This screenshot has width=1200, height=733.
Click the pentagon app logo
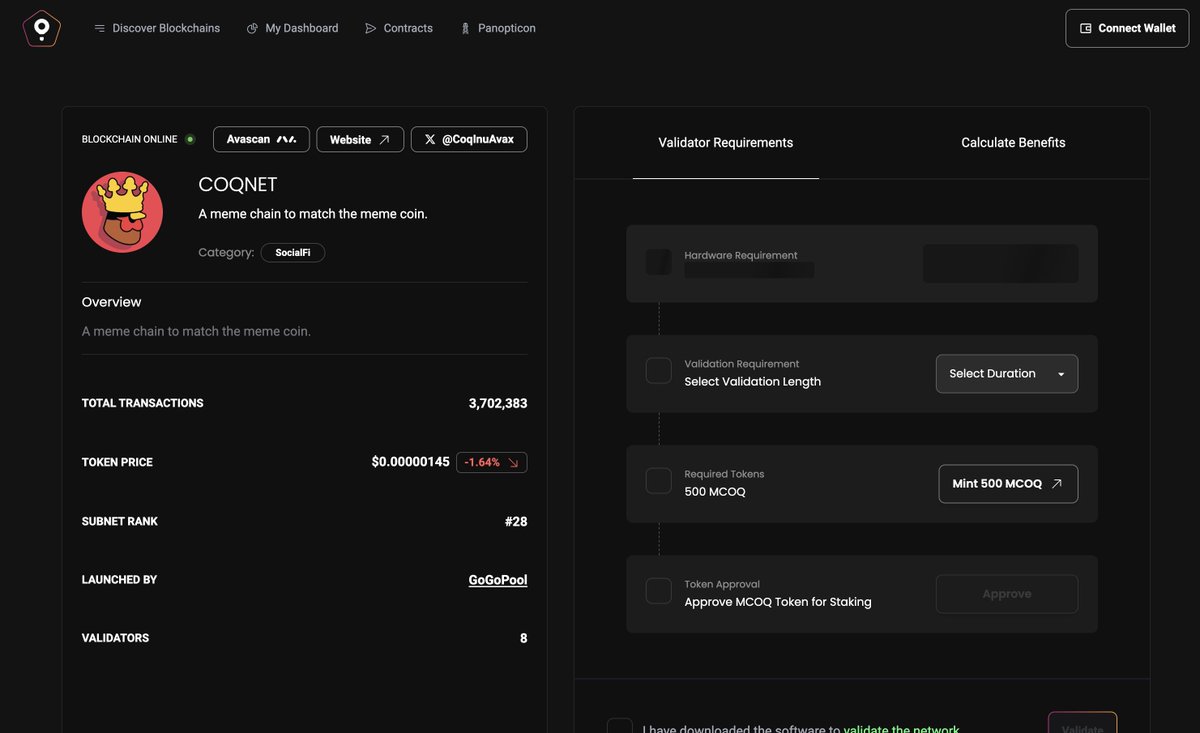(x=41, y=28)
